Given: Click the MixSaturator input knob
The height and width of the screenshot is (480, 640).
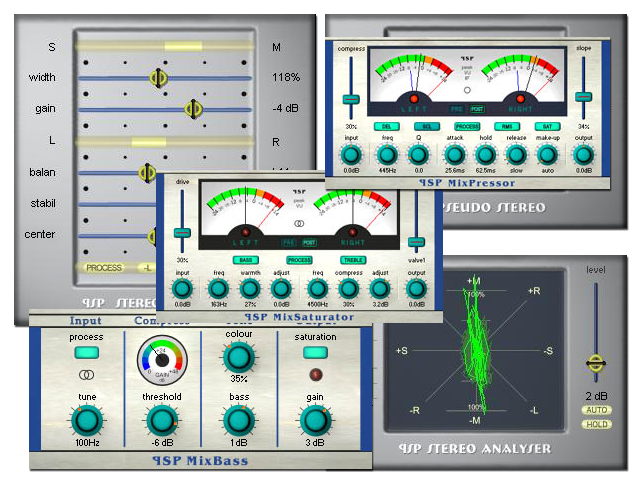Looking at the screenshot, I should (182, 289).
